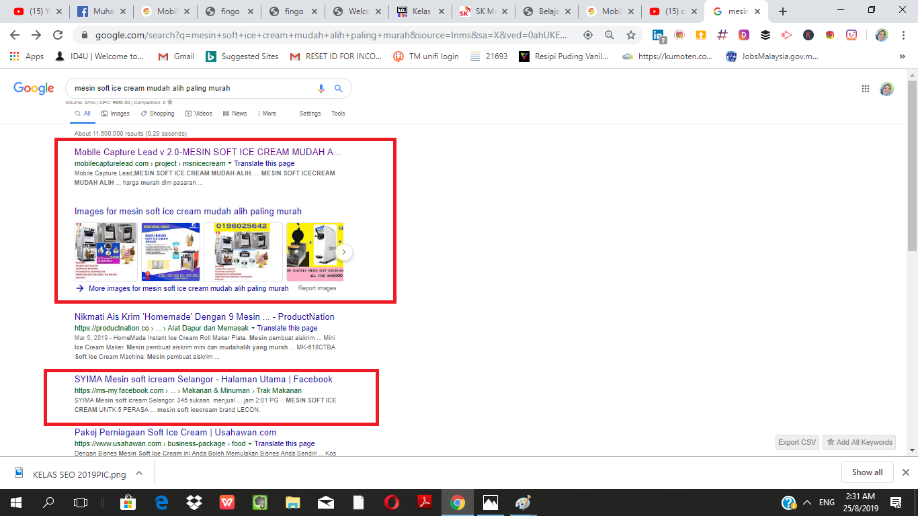Switch to the News search tab
This screenshot has height=516, width=918.
click(235, 114)
